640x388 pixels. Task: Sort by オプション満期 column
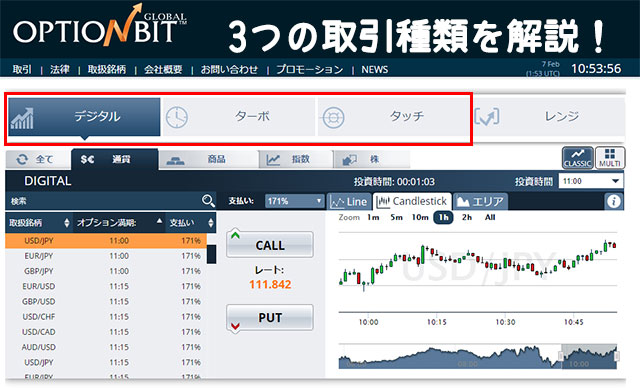(x=119, y=223)
